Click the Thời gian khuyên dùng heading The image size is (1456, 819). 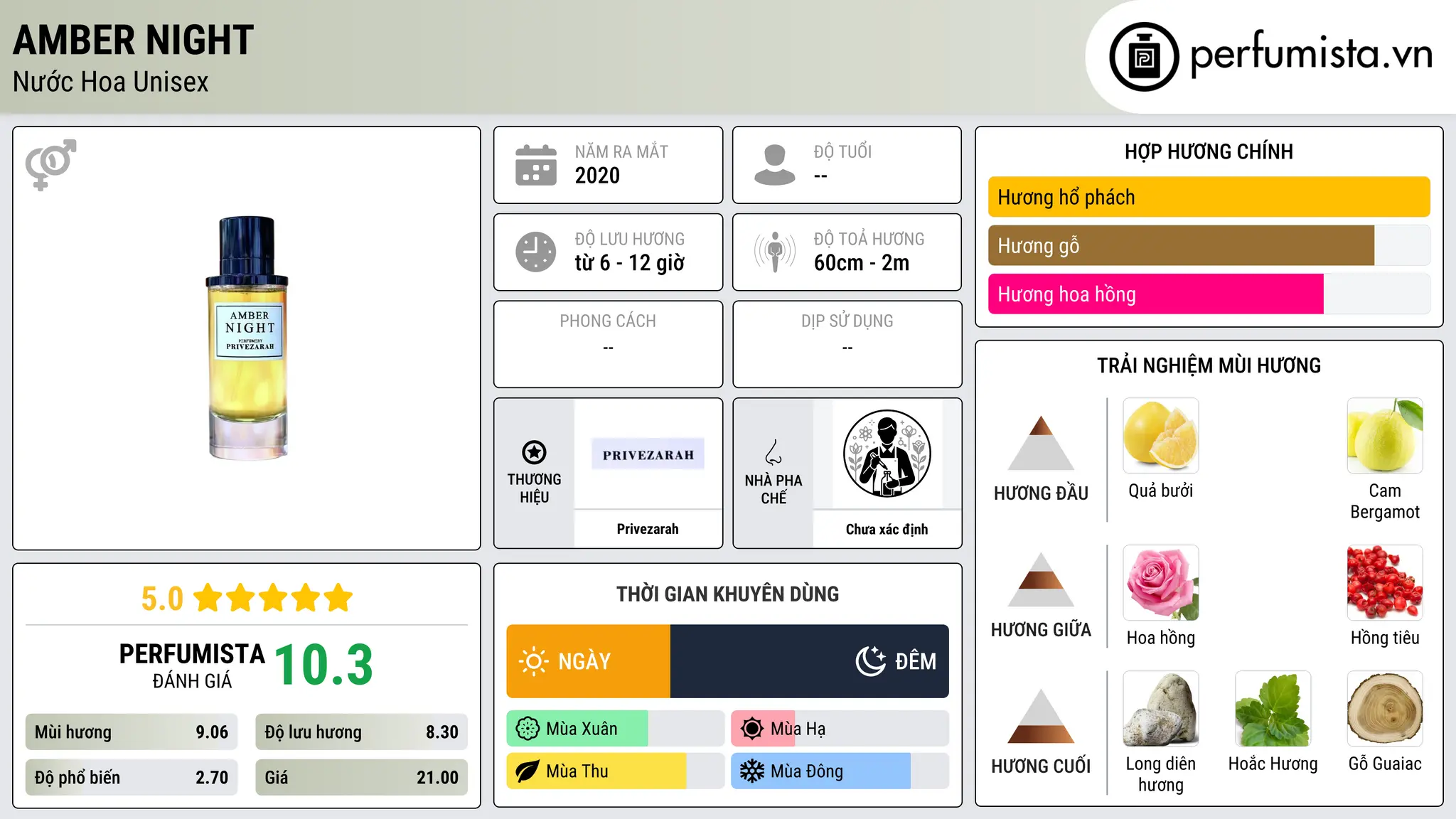pos(728,594)
